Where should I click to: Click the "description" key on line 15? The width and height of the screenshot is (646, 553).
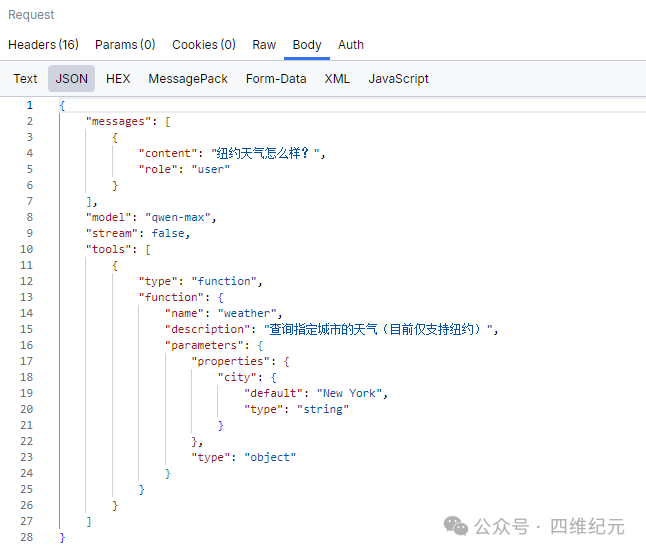[x=207, y=329]
